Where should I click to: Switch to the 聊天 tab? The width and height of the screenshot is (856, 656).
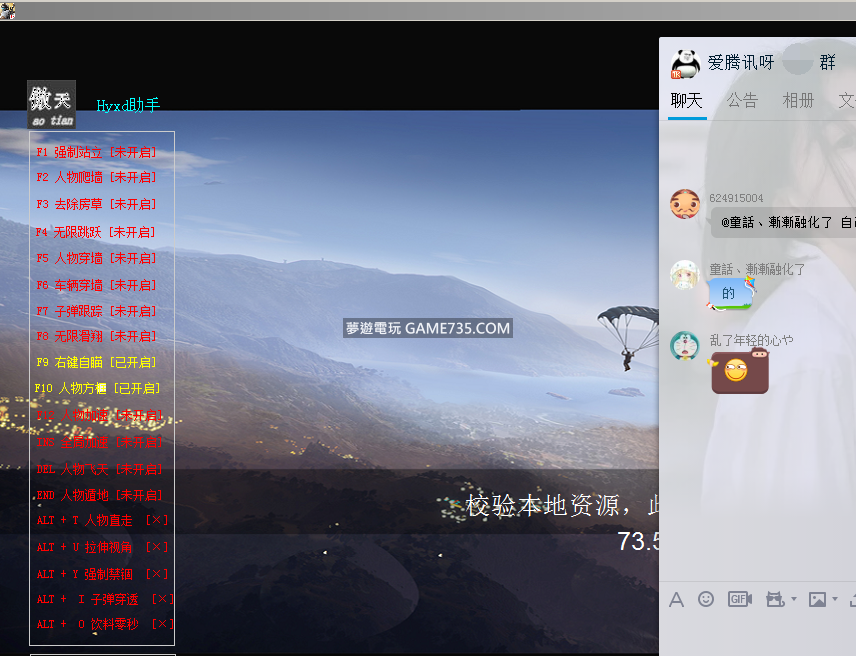click(x=687, y=101)
